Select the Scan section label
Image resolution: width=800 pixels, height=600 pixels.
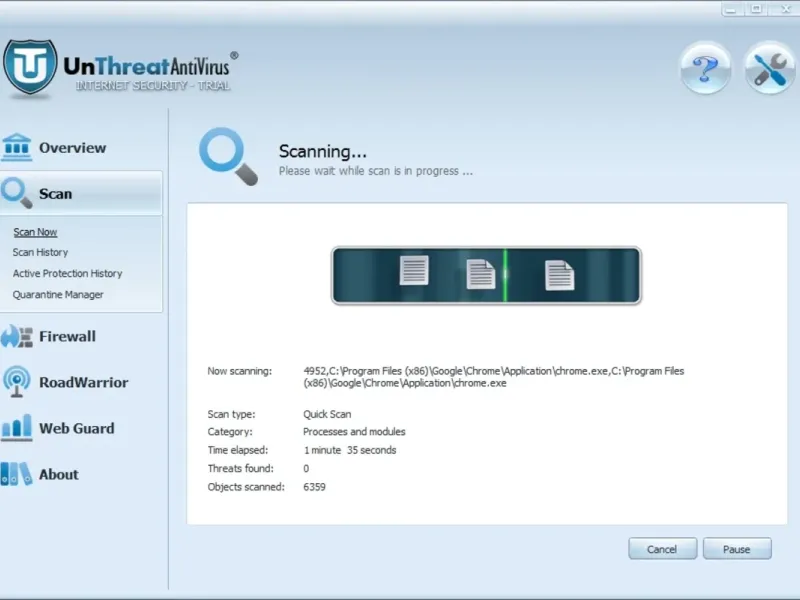[x=56, y=194]
